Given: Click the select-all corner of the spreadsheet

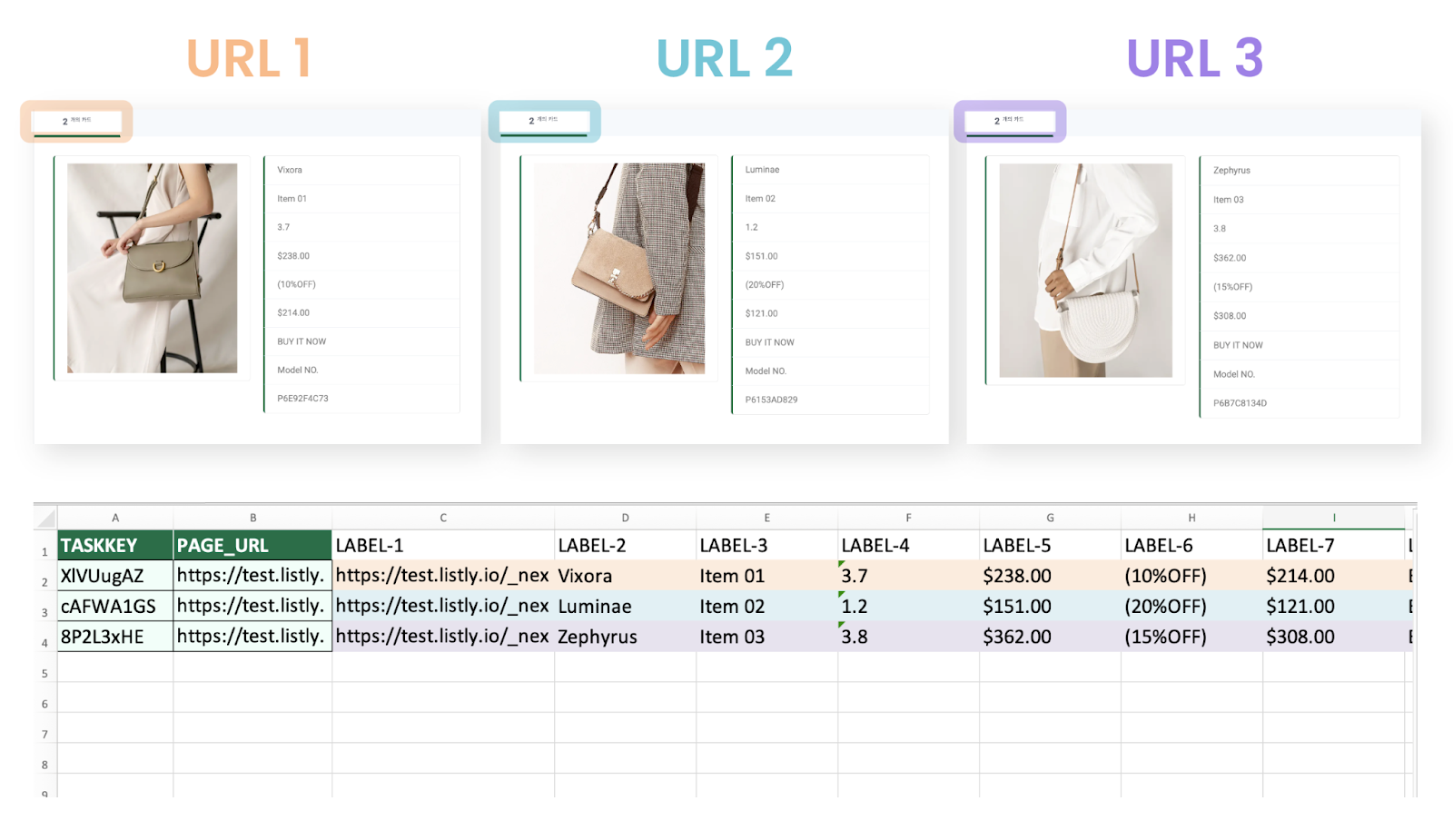Looking at the screenshot, I should [x=45, y=518].
